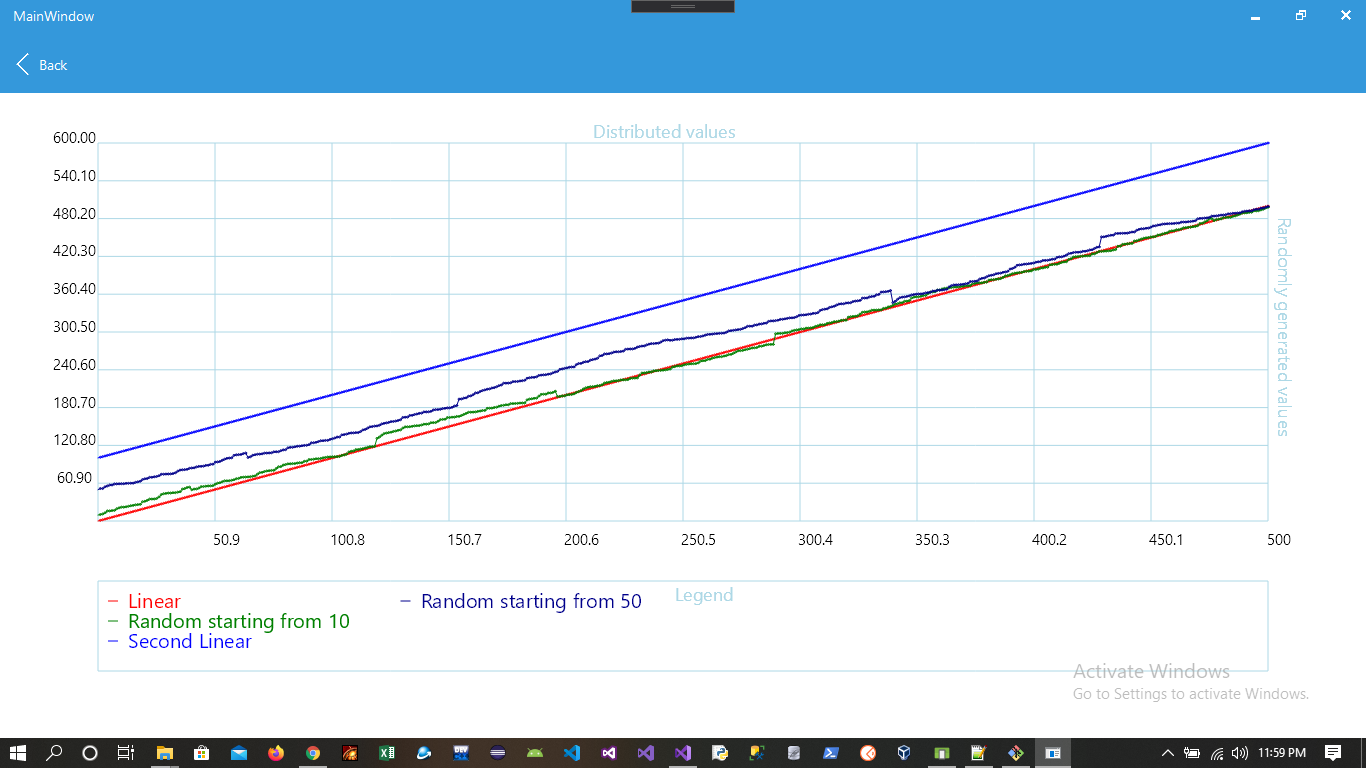Select the 'Linear' legend entry
The height and width of the screenshot is (768, 1366).
point(154,601)
